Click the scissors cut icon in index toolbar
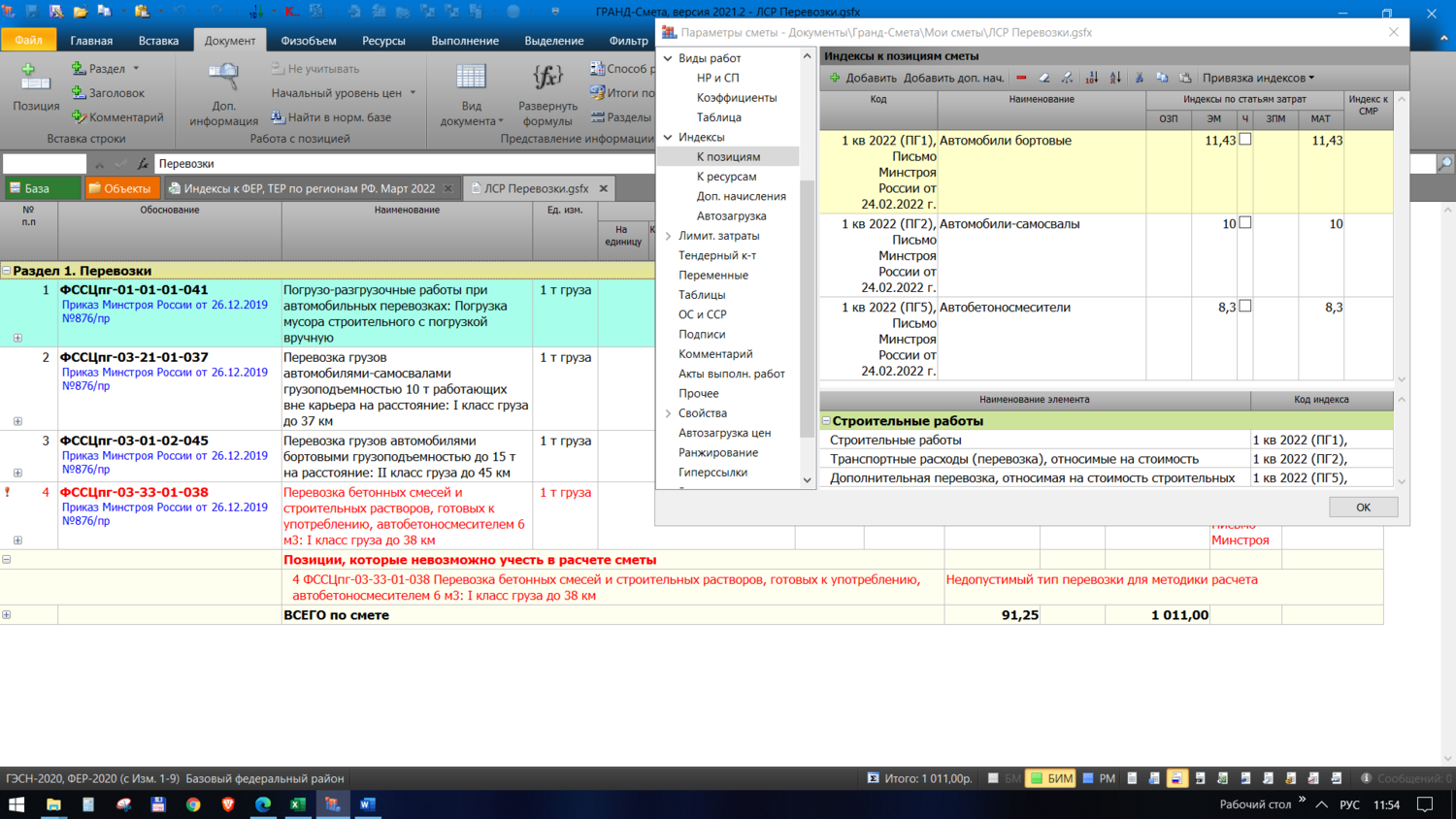The width and height of the screenshot is (1456, 819). (x=1140, y=78)
